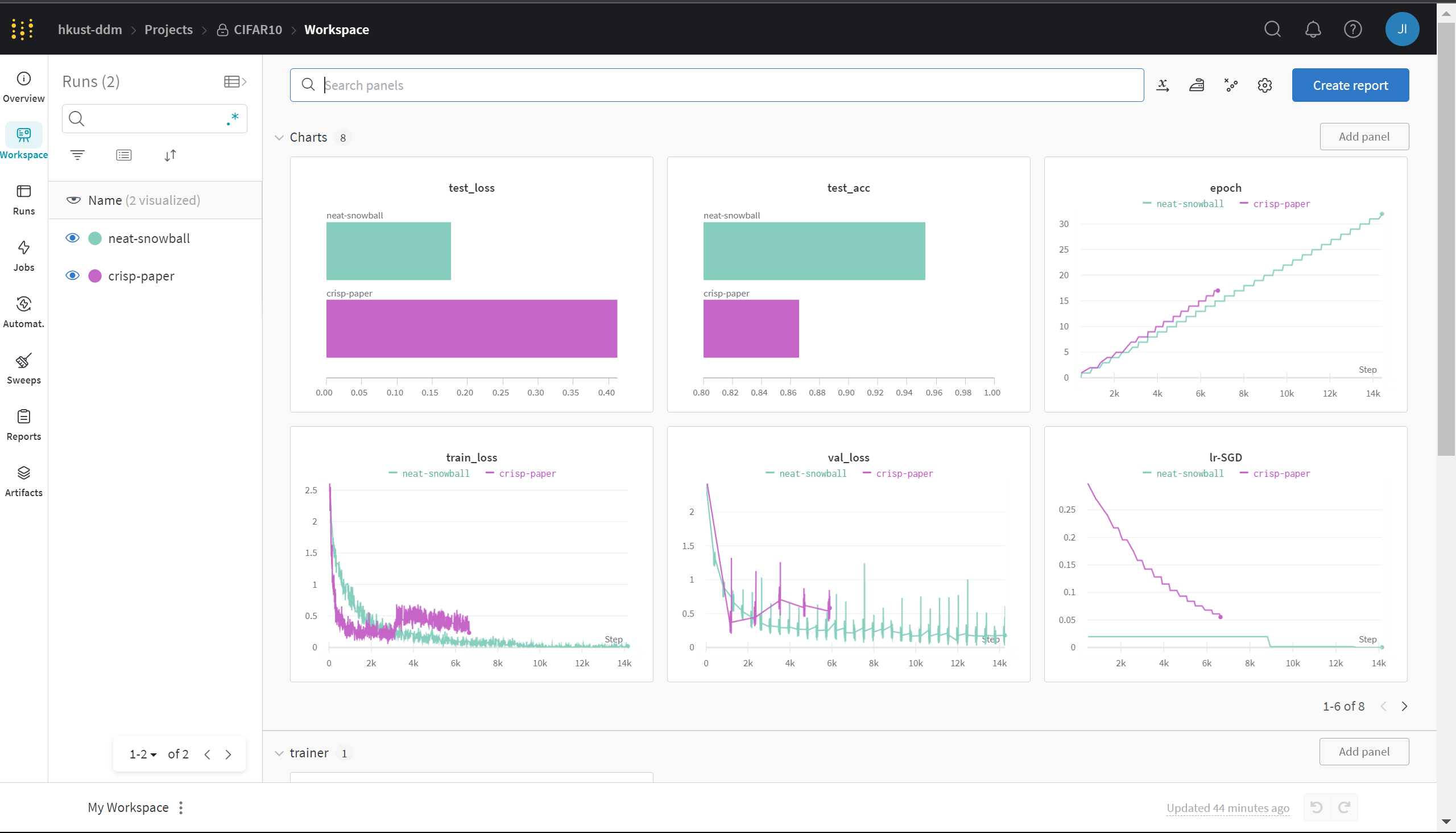
Task: Click the Runs (2) heading
Action: tap(91, 82)
